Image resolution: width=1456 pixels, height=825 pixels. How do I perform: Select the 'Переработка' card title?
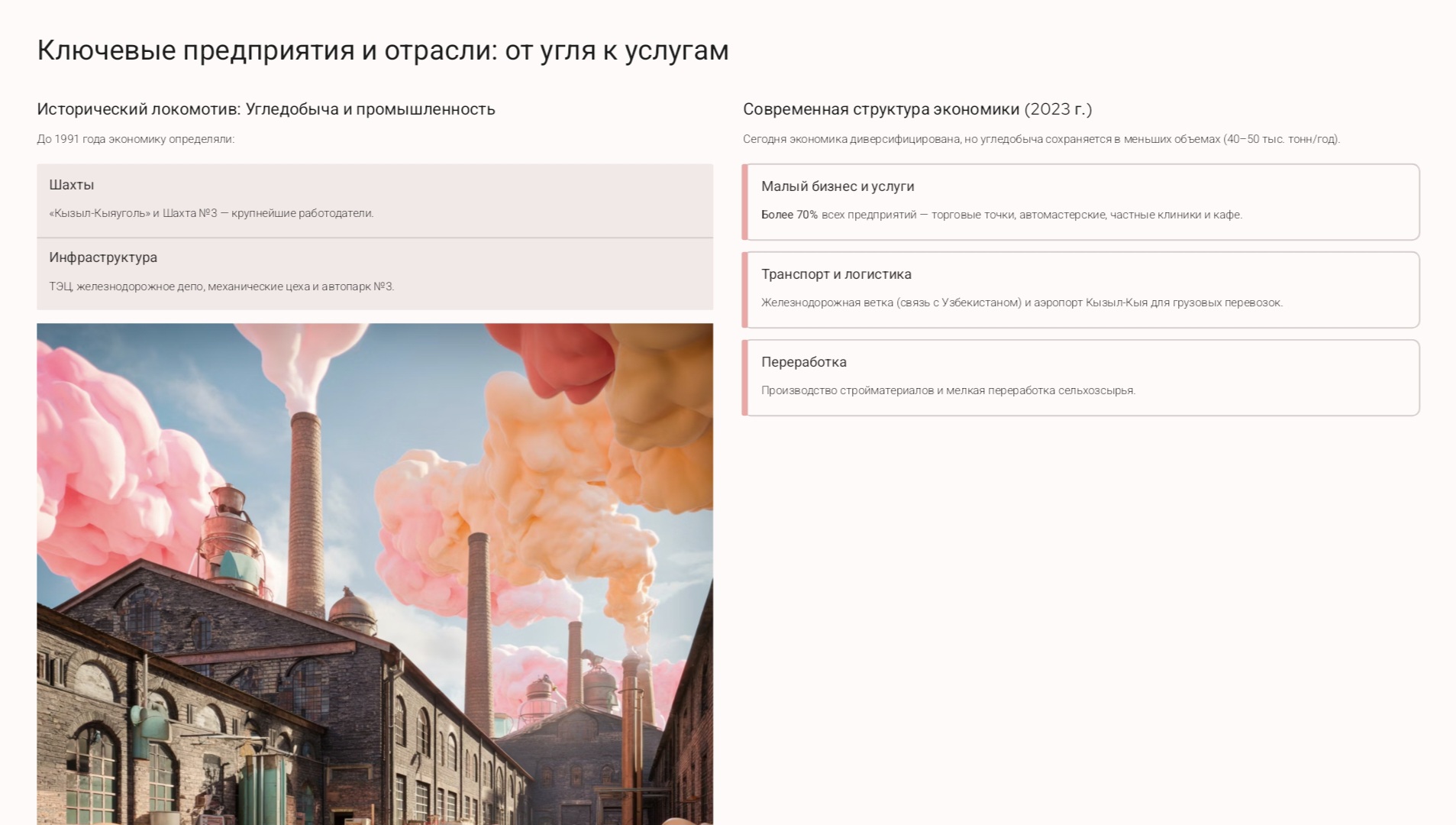(x=803, y=362)
